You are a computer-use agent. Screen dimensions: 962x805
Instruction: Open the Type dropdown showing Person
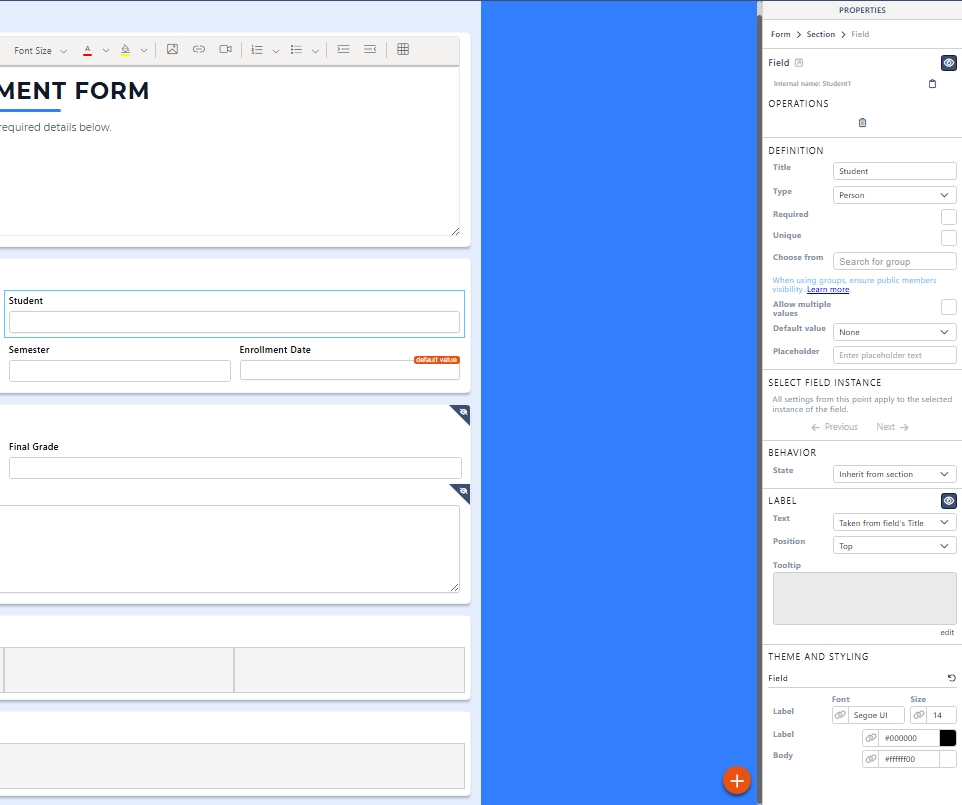[894, 195]
